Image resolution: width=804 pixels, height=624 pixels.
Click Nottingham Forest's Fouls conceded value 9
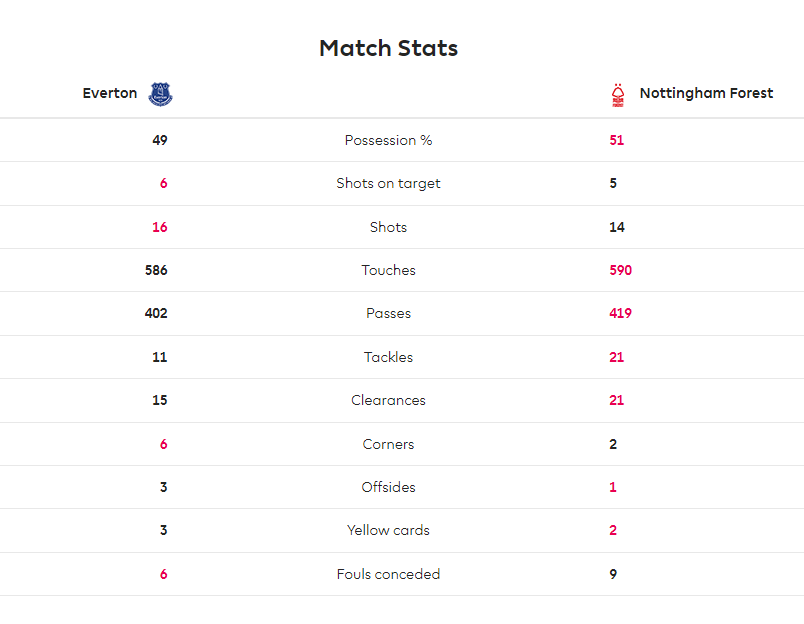pos(613,574)
